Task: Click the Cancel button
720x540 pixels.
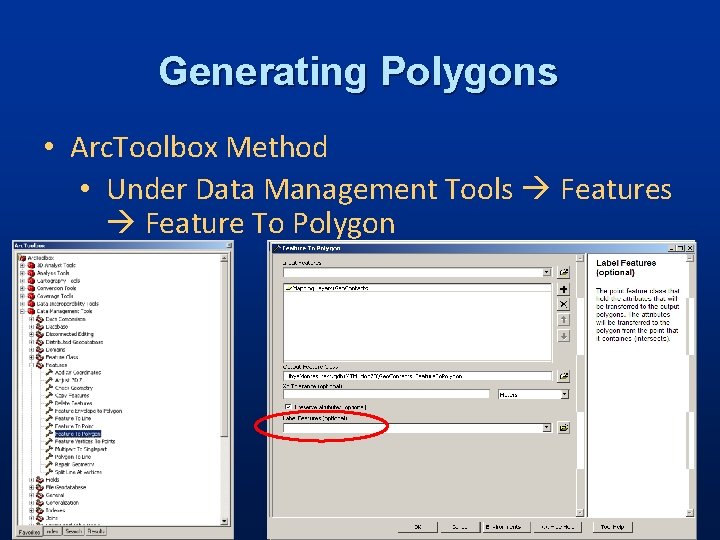Action: point(460,527)
